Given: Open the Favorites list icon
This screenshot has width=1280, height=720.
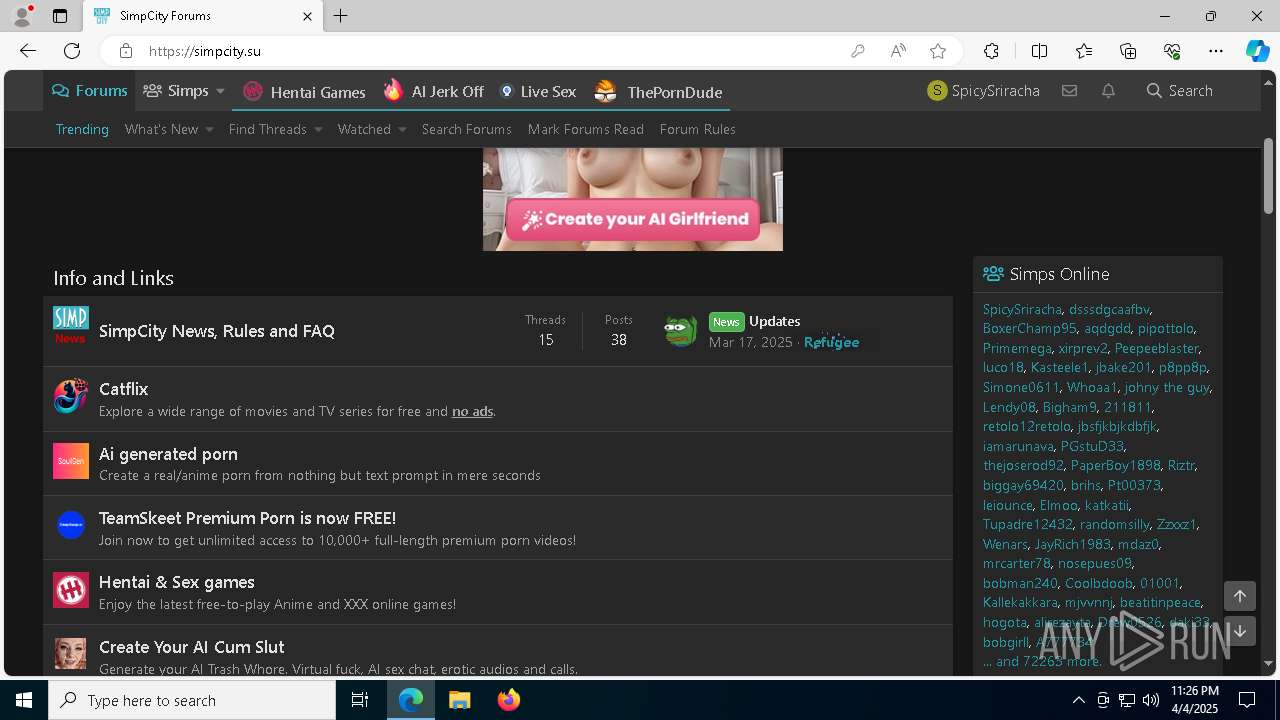Looking at the screenshot, I should tap(1084, 51).
